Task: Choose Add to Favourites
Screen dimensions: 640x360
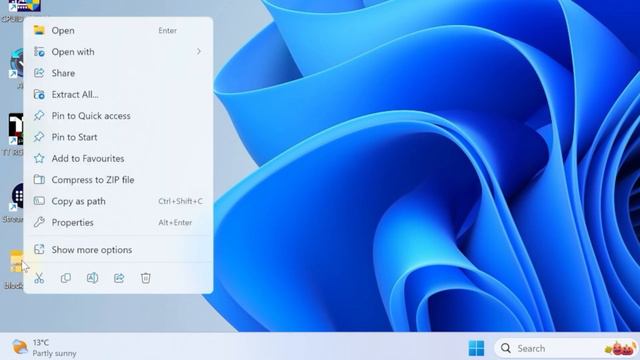Action: (118, 158)
